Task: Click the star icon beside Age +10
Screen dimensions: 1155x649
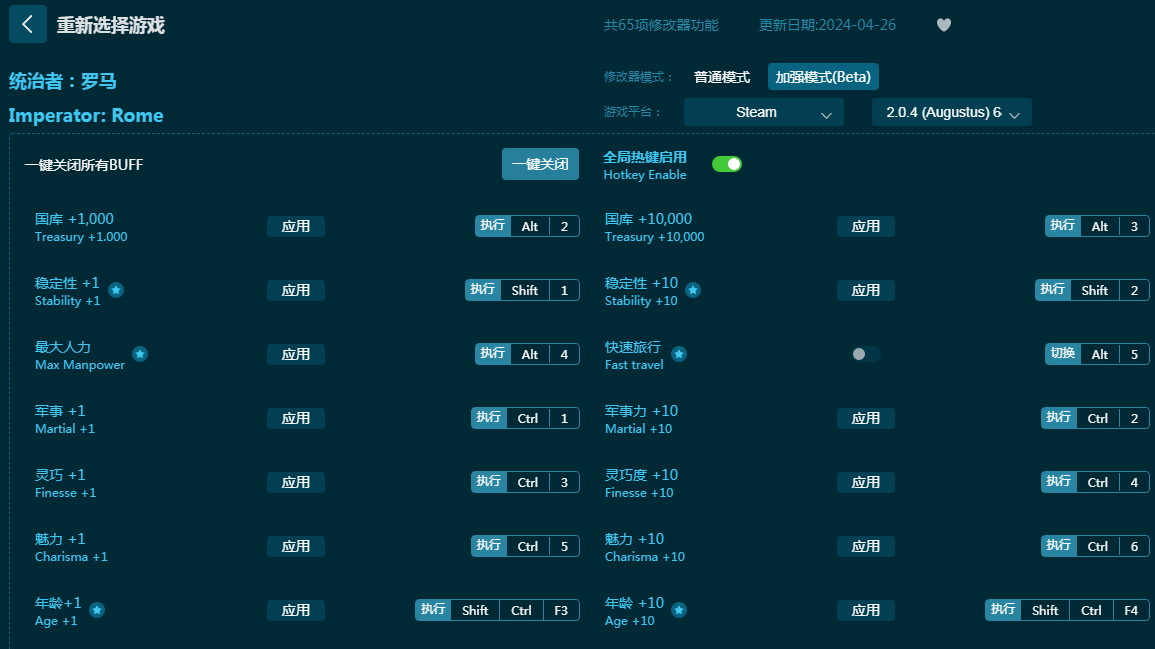Action: point(679,610)
